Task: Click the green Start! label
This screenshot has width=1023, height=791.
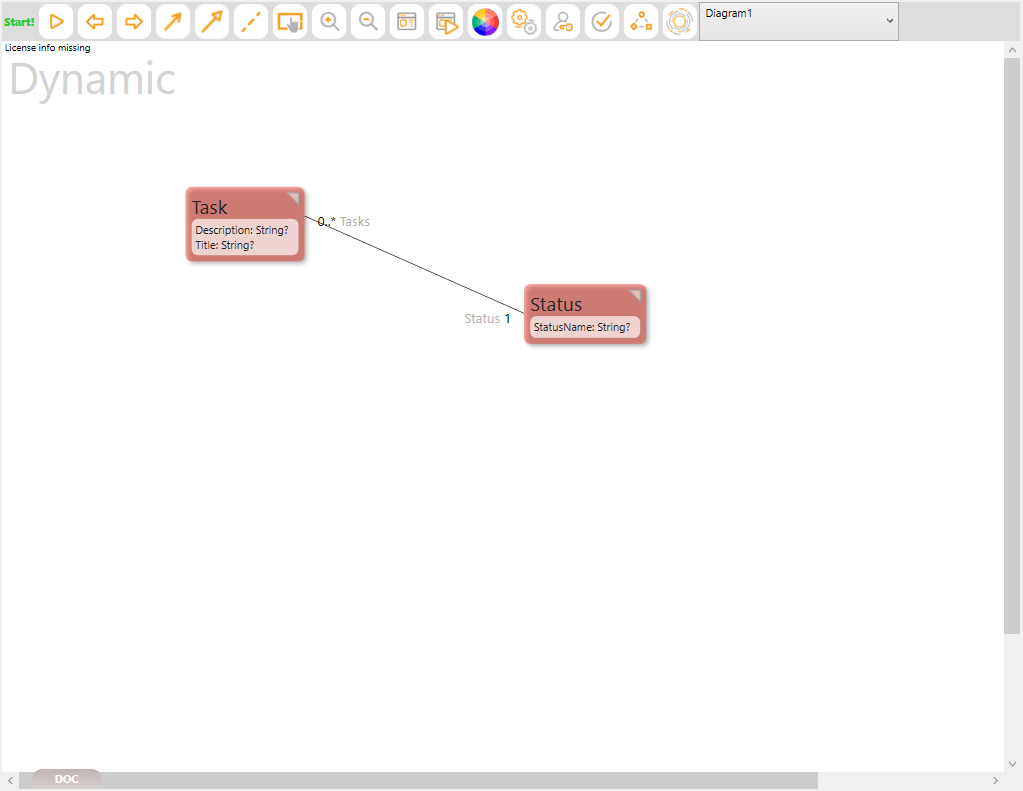Action: pyautogui.click(x=19, y=22)
